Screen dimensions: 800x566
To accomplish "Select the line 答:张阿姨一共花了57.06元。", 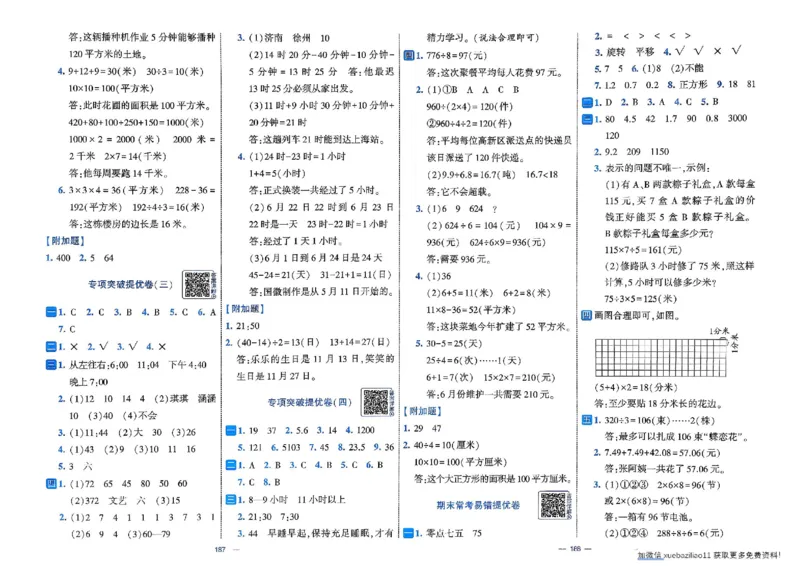I will (666, 469).
